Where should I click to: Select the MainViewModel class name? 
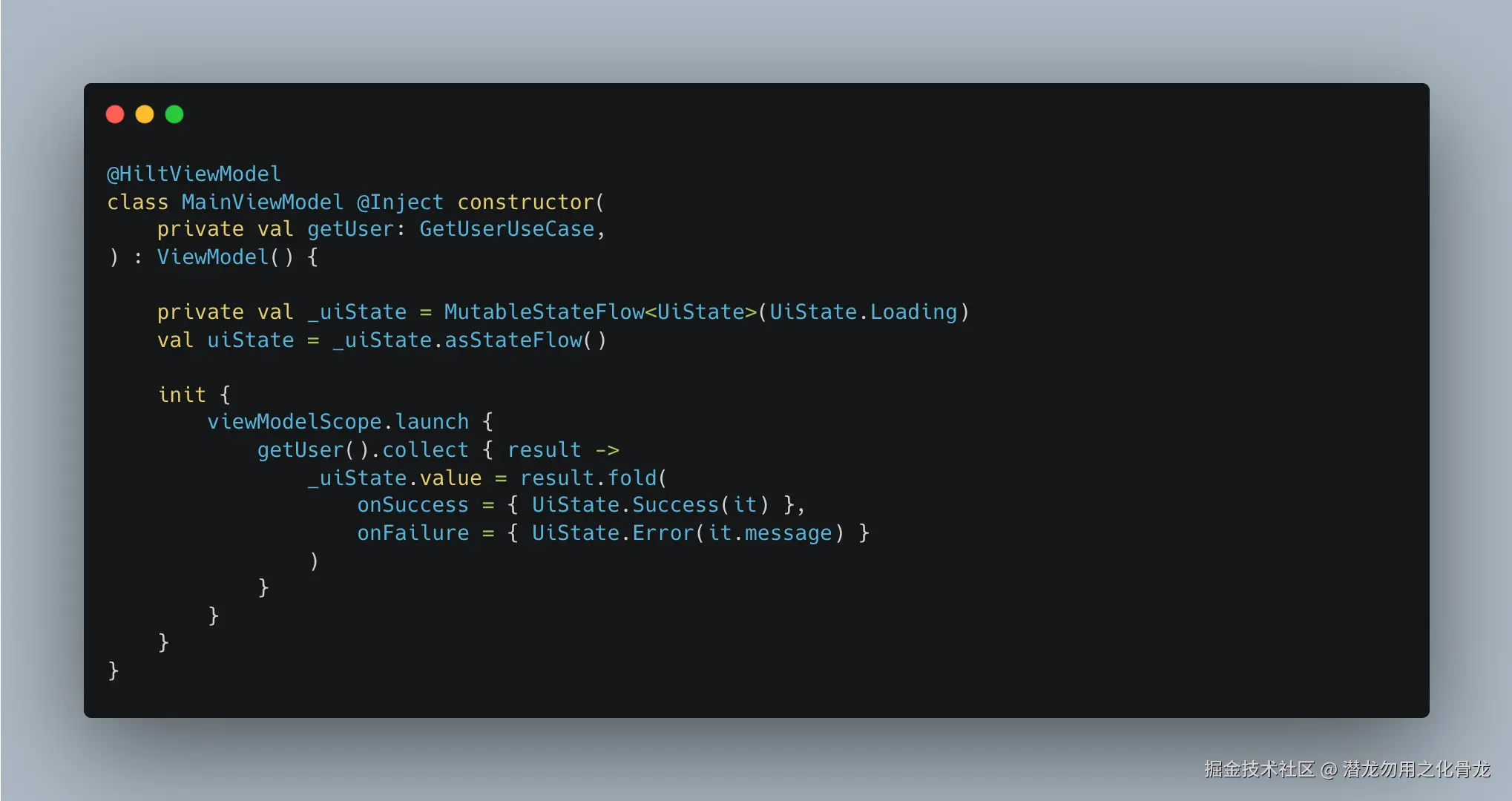(x=263, y=202)
